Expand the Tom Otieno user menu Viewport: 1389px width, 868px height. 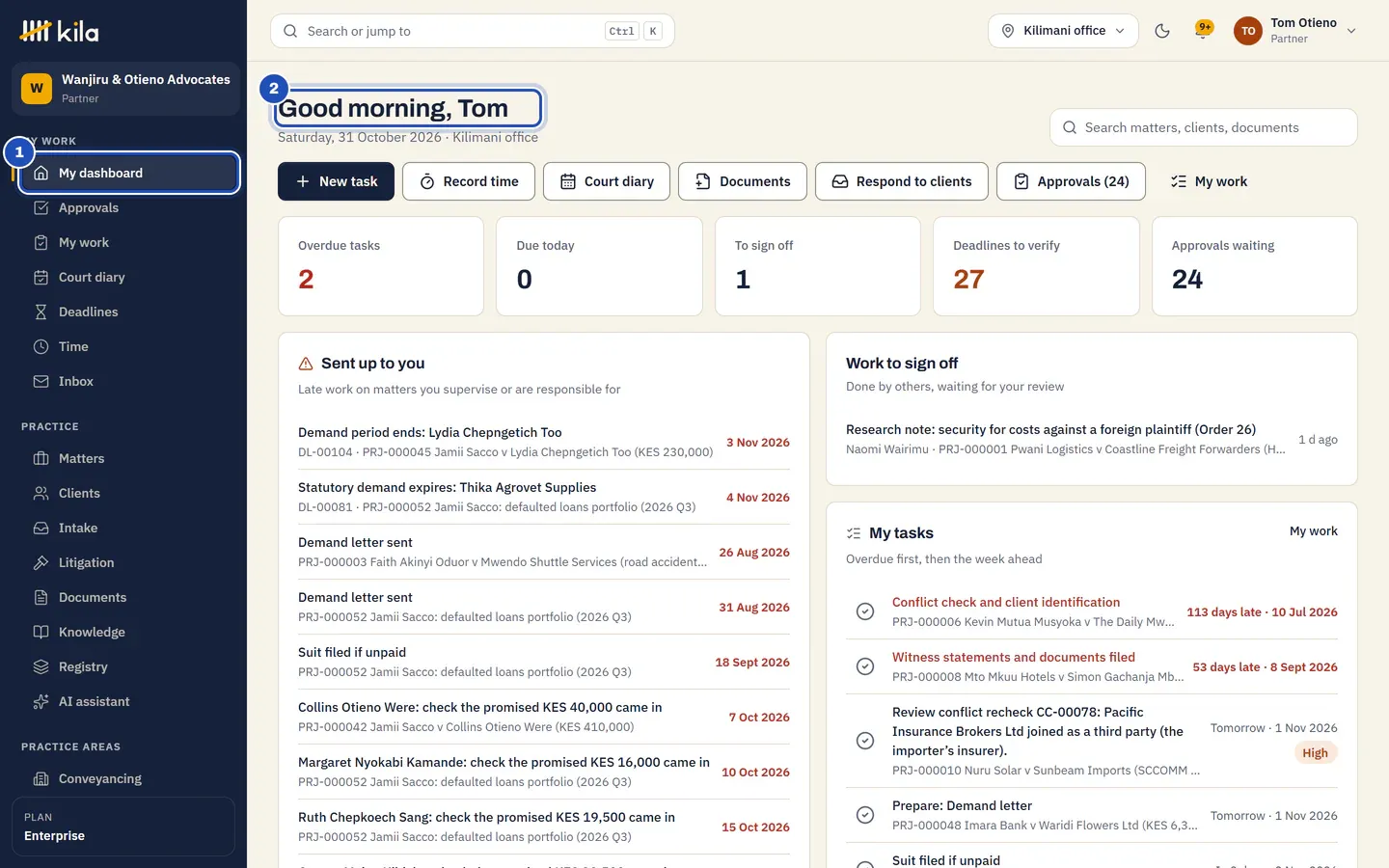1295,31
